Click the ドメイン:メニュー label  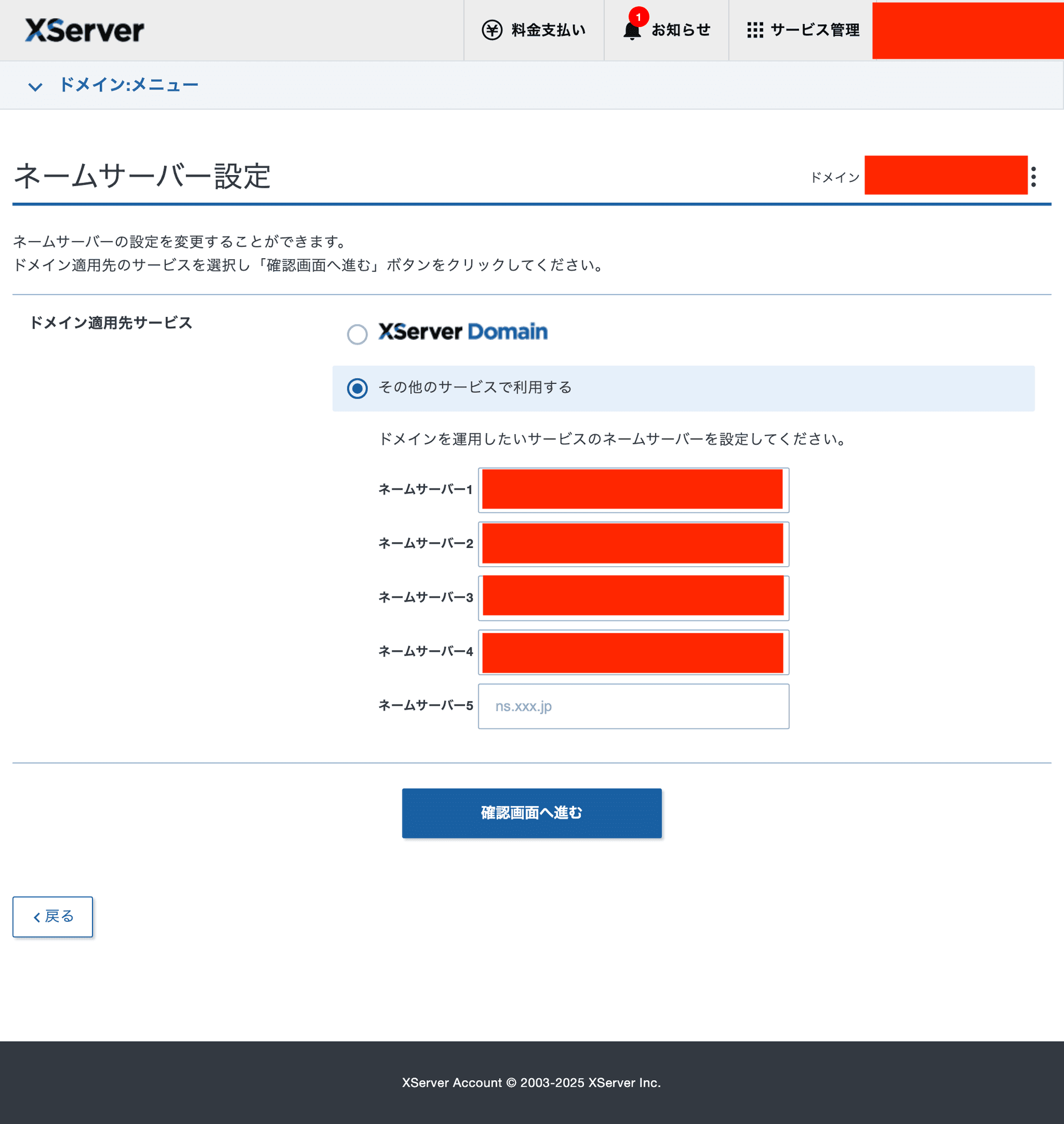pos(129,85)
